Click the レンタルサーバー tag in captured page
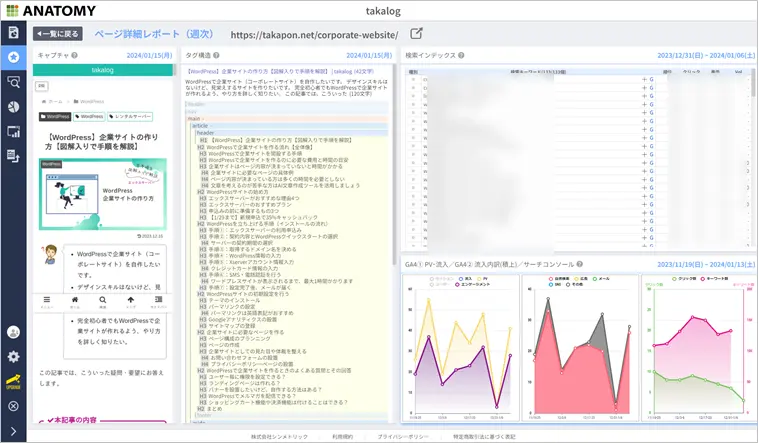Image resolution: width=758 pixels, height=443 pixels. pyautogui.click(x=130, y=117)
